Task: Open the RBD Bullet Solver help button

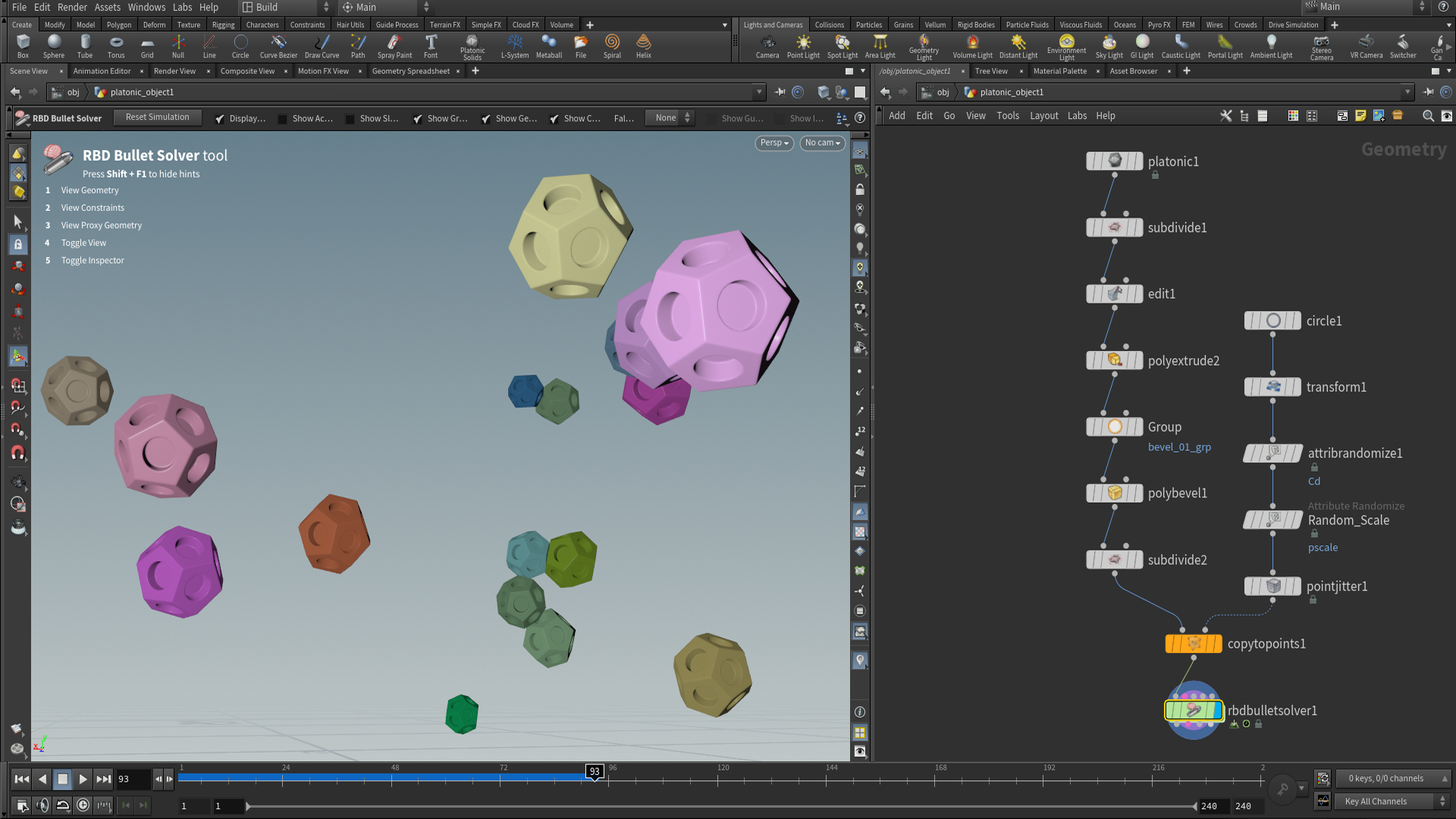Action: click(x=859, y=118)
